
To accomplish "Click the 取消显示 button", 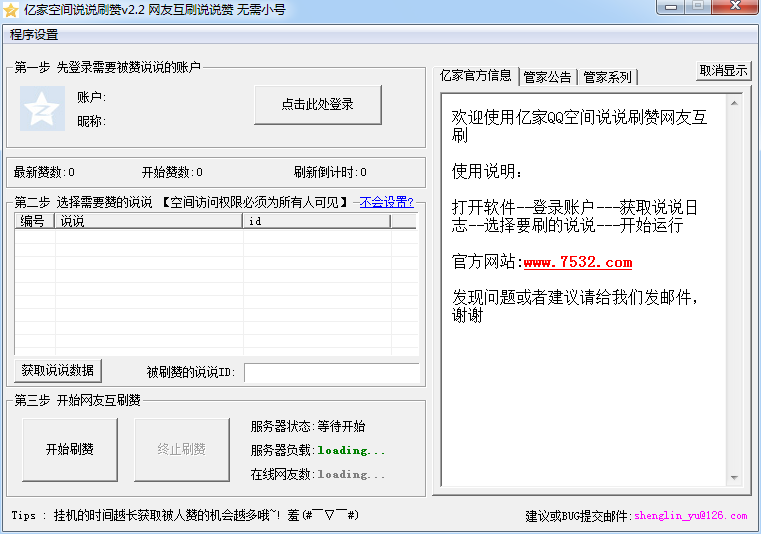I will [723, 71].
